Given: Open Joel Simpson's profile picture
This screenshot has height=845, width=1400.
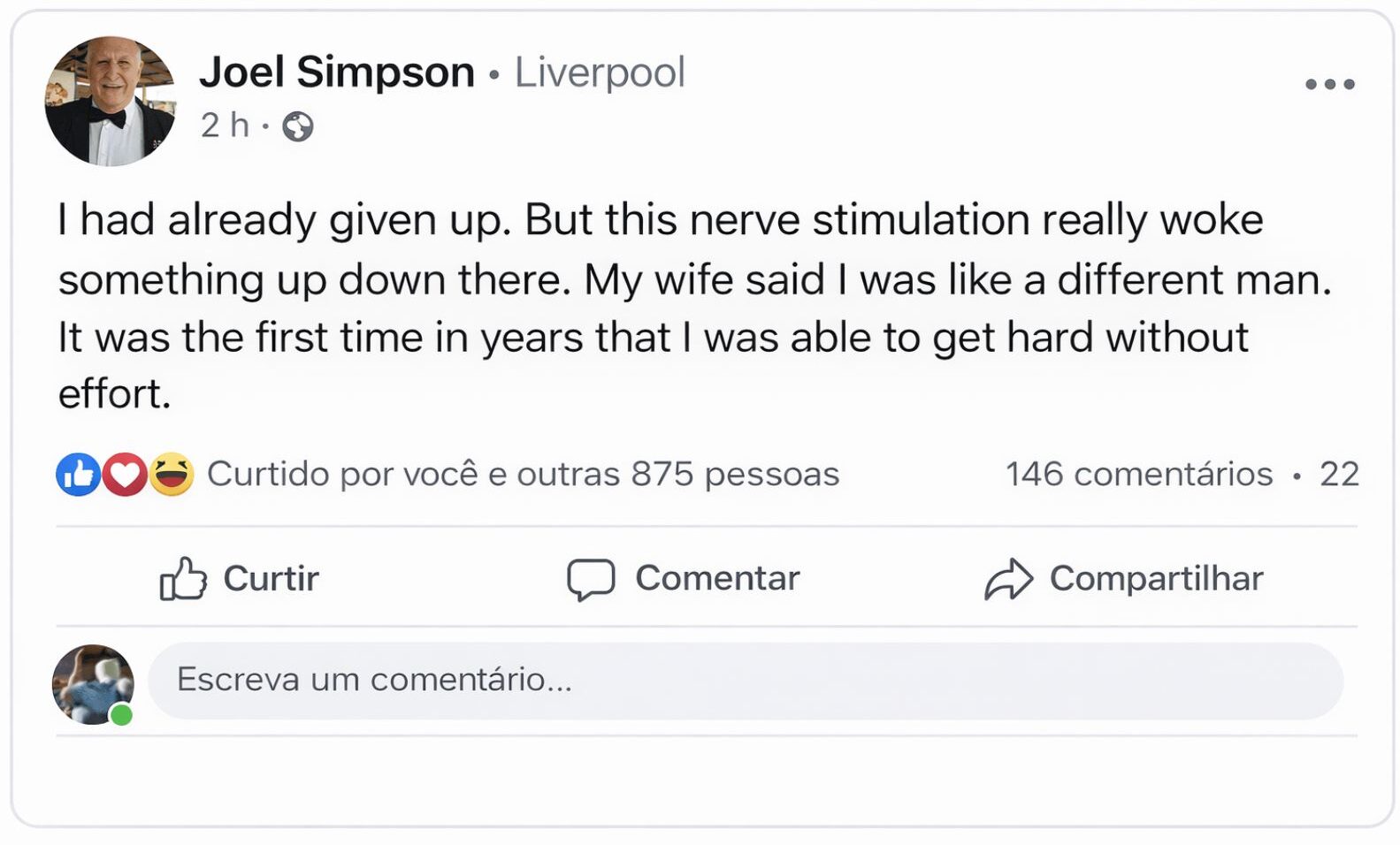Looking at the screenshot, I should tap(110, 101).
